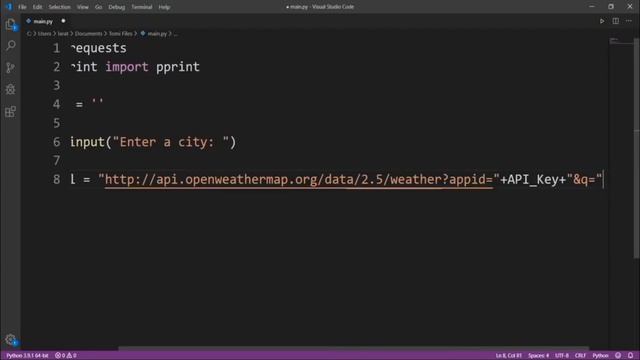Open the Search view in activity bar
Viewport: 640px width, 360px height.
tap(11, 45)
